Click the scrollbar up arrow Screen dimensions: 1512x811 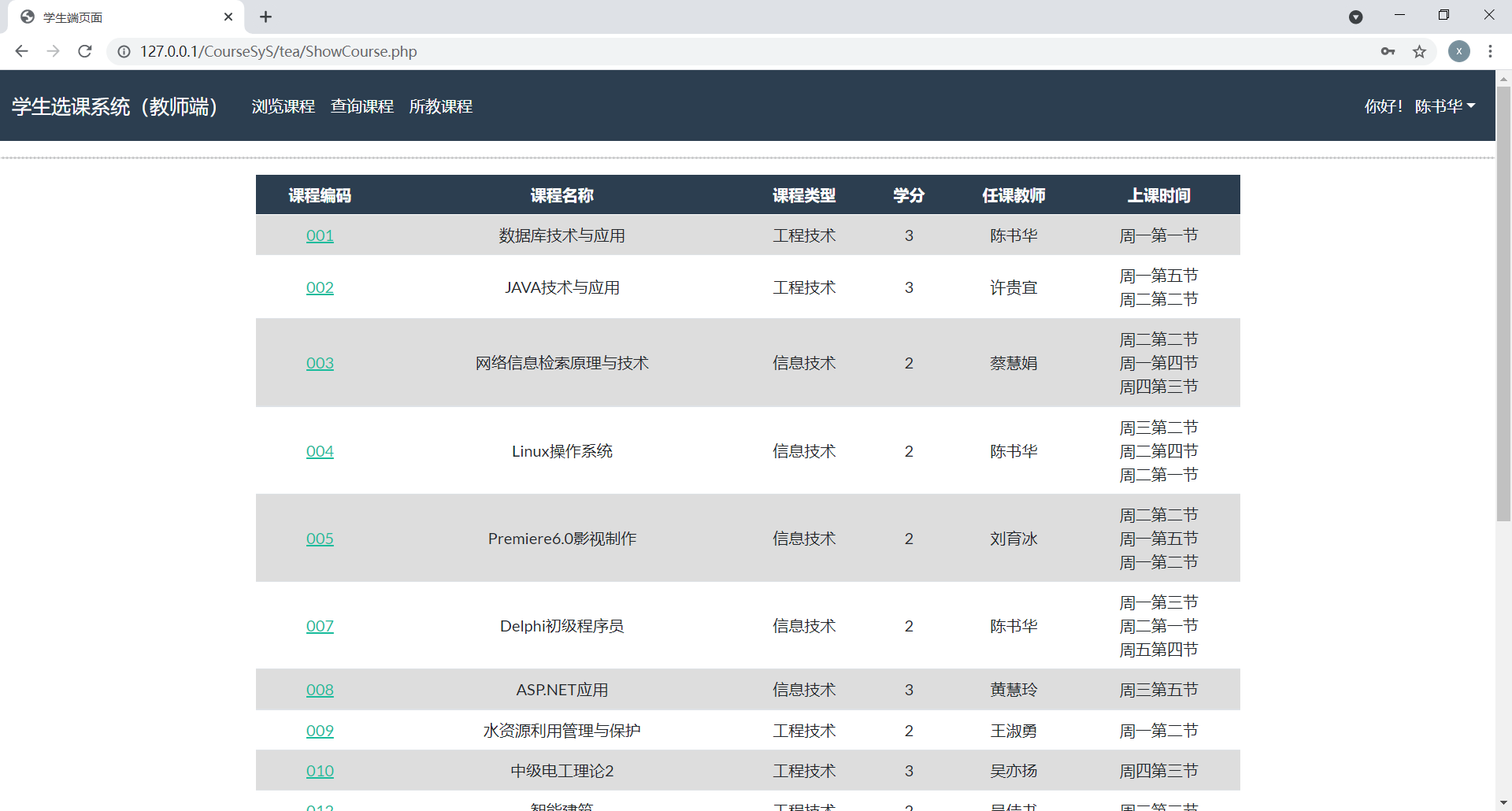pyautogui.click(x=1503, y=79)
